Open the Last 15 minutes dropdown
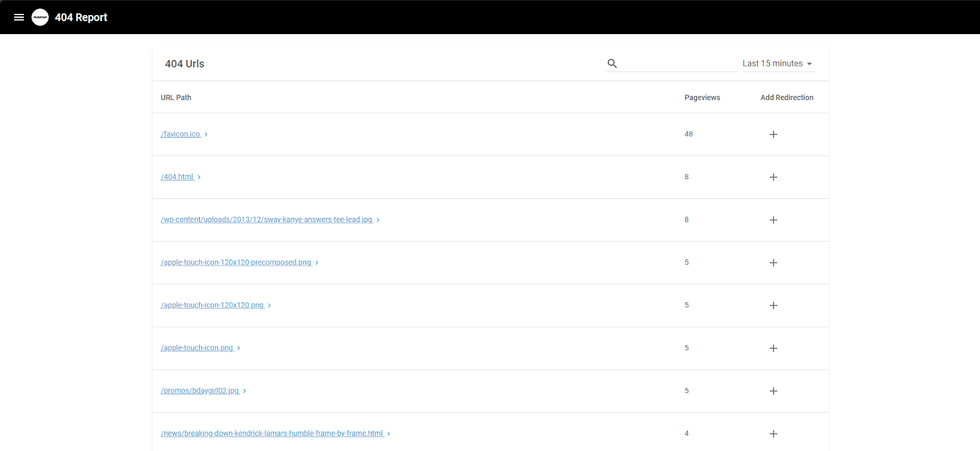This screenshot has width=980, height=451. click(x=777, y=64)
